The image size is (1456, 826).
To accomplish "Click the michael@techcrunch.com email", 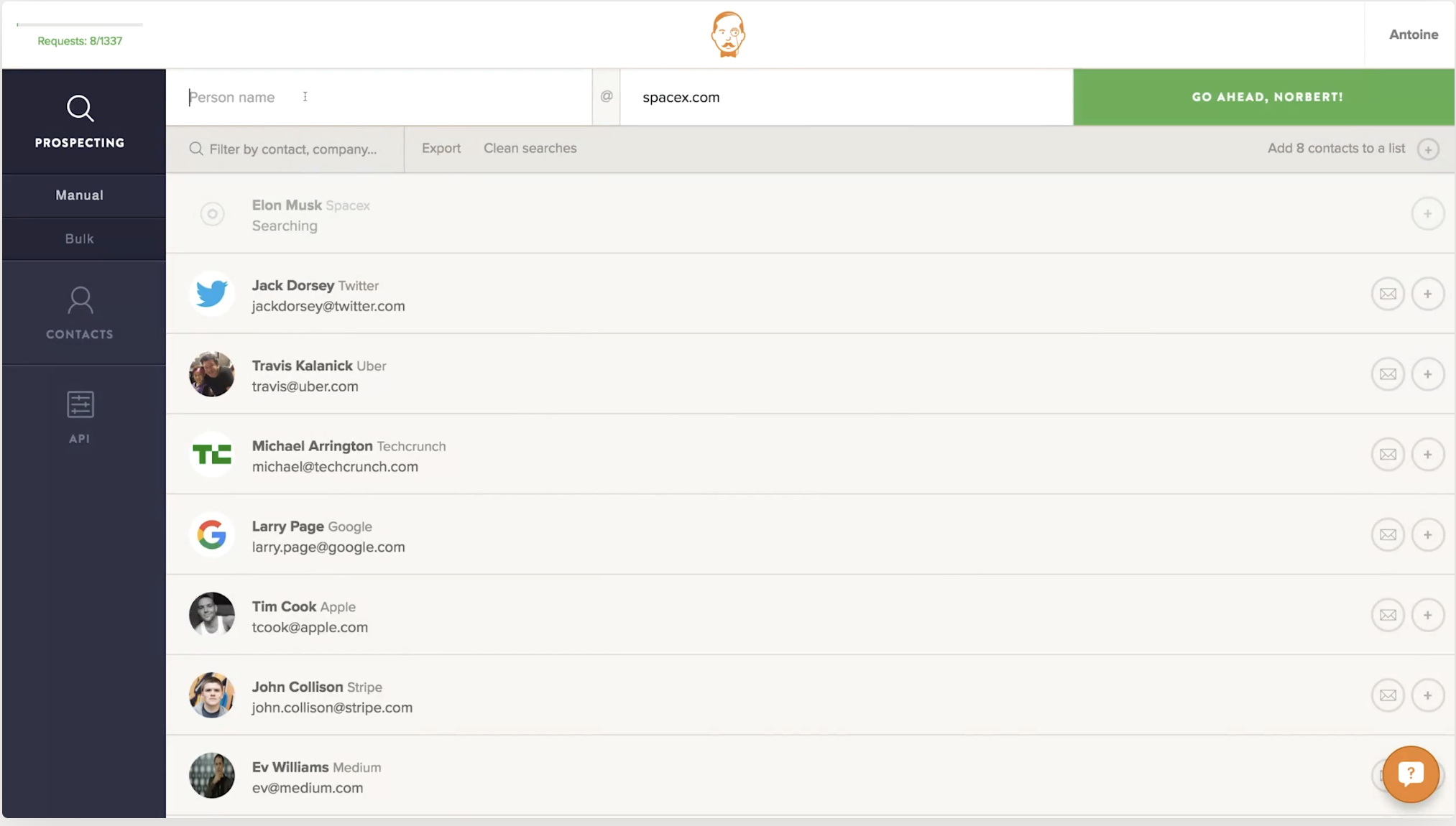I will [335, 467].
